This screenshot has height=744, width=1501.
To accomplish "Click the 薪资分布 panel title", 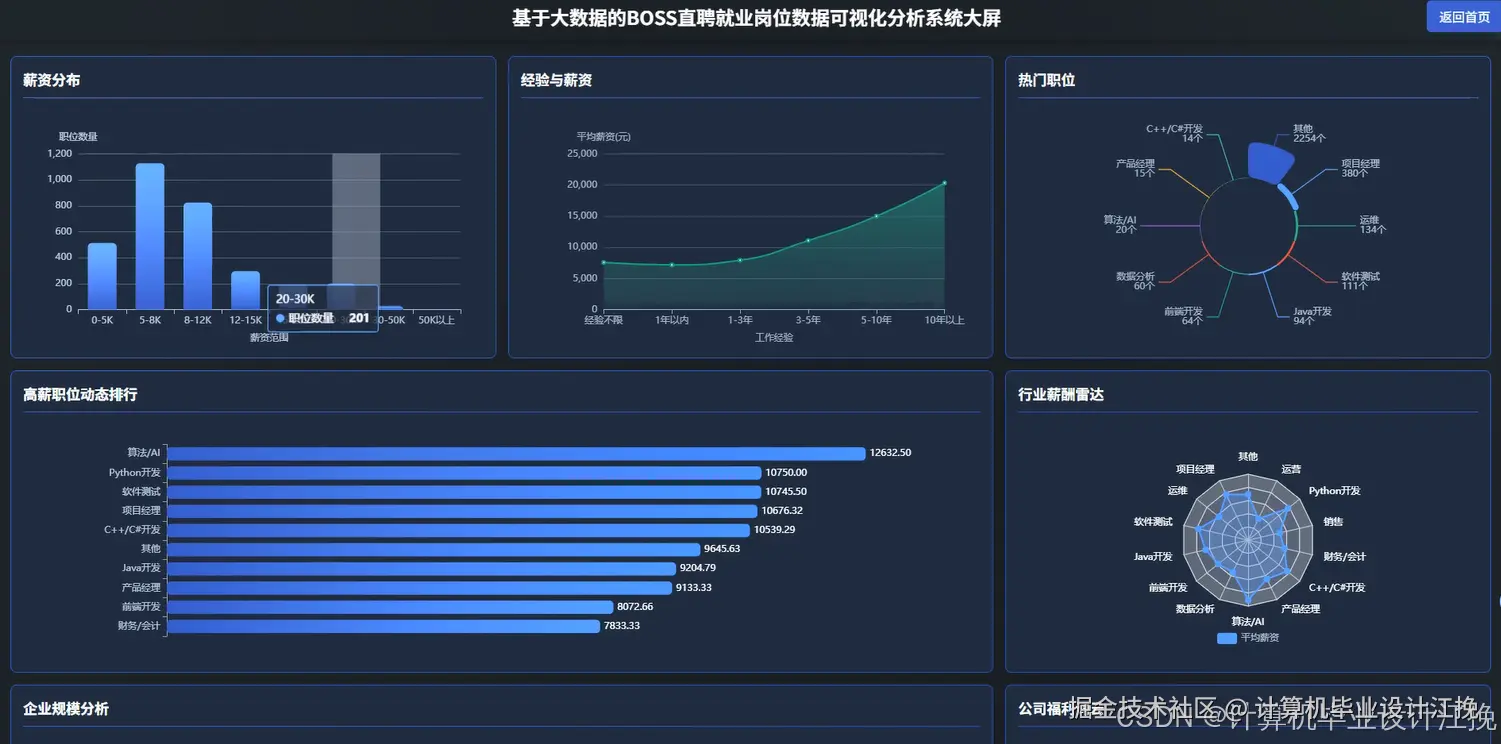I will (51, 80).
